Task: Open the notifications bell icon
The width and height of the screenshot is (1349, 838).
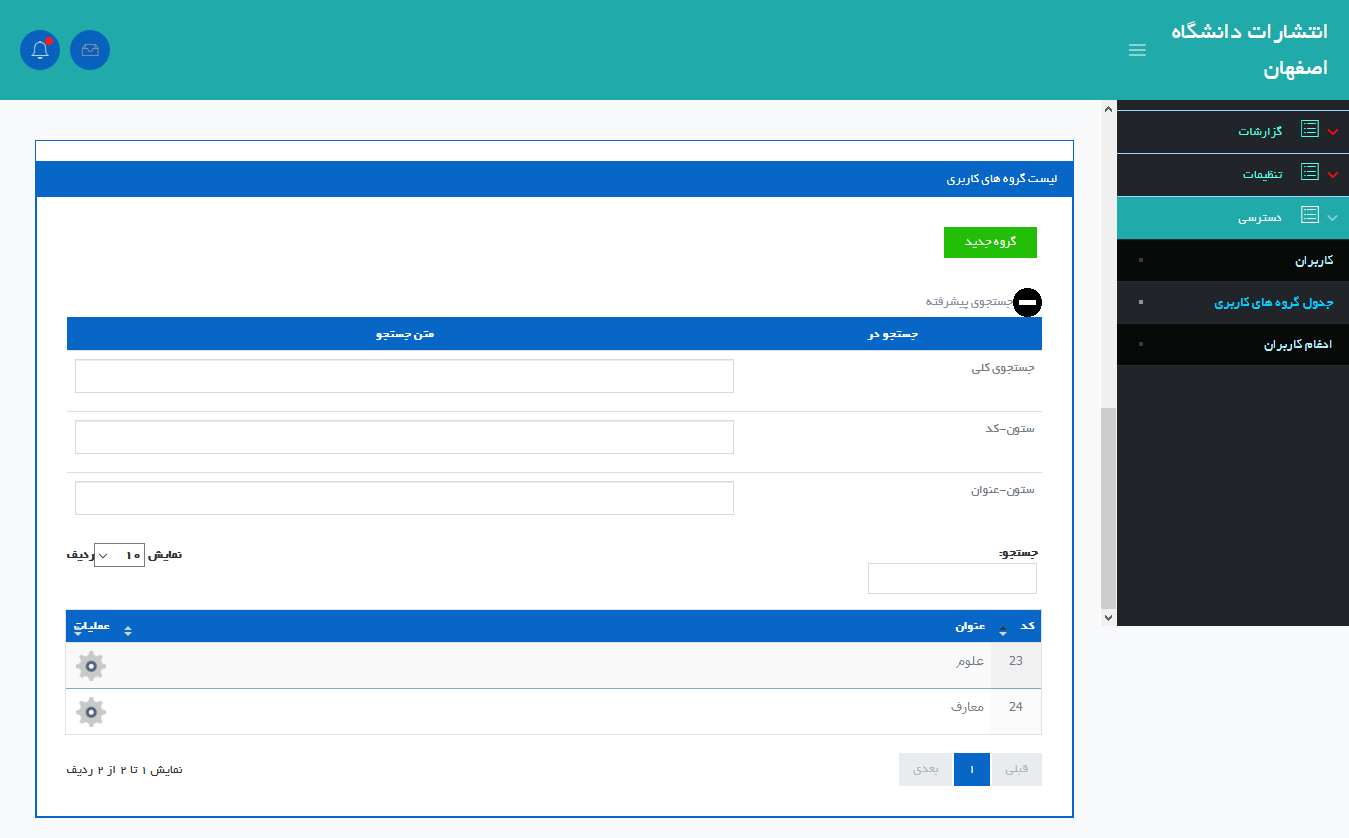Action: click(x=40, y=50)
